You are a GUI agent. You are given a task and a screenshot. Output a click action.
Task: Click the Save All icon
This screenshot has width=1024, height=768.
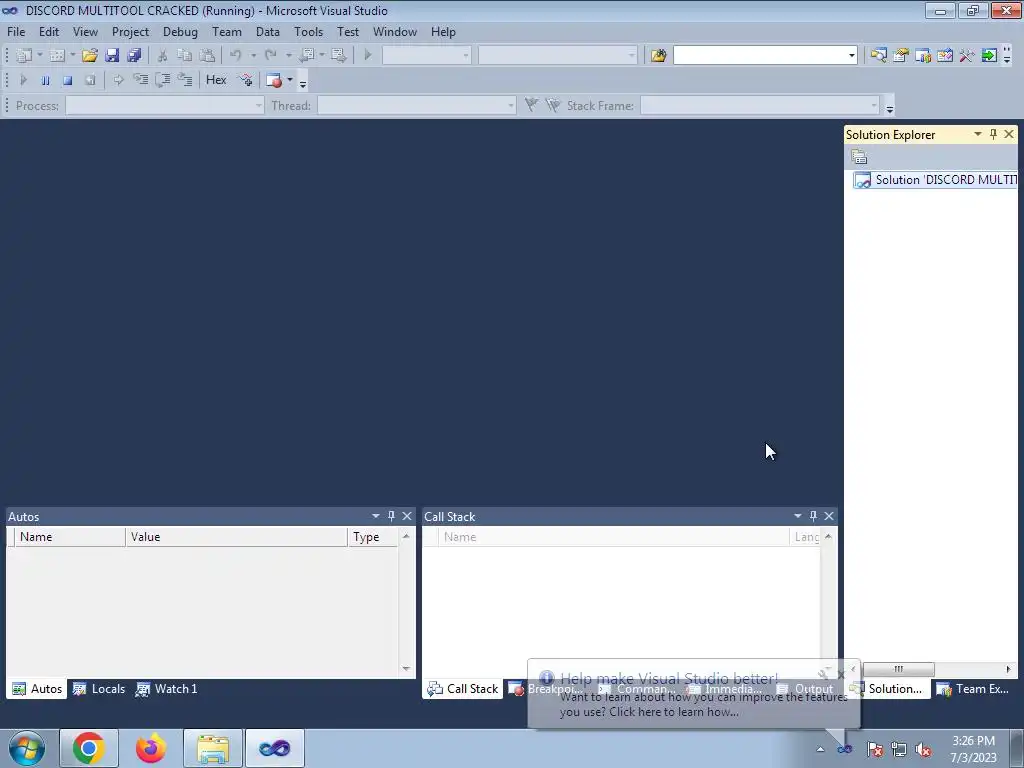(x=135, y=56)
